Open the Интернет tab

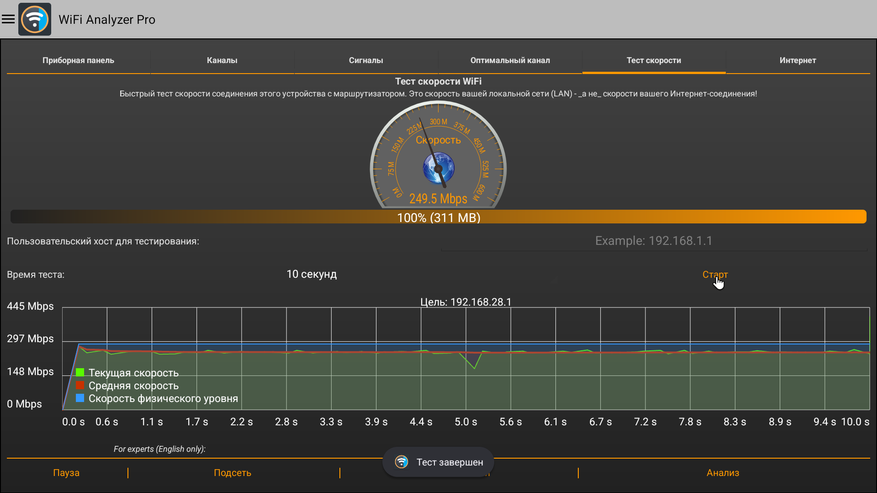798,60
